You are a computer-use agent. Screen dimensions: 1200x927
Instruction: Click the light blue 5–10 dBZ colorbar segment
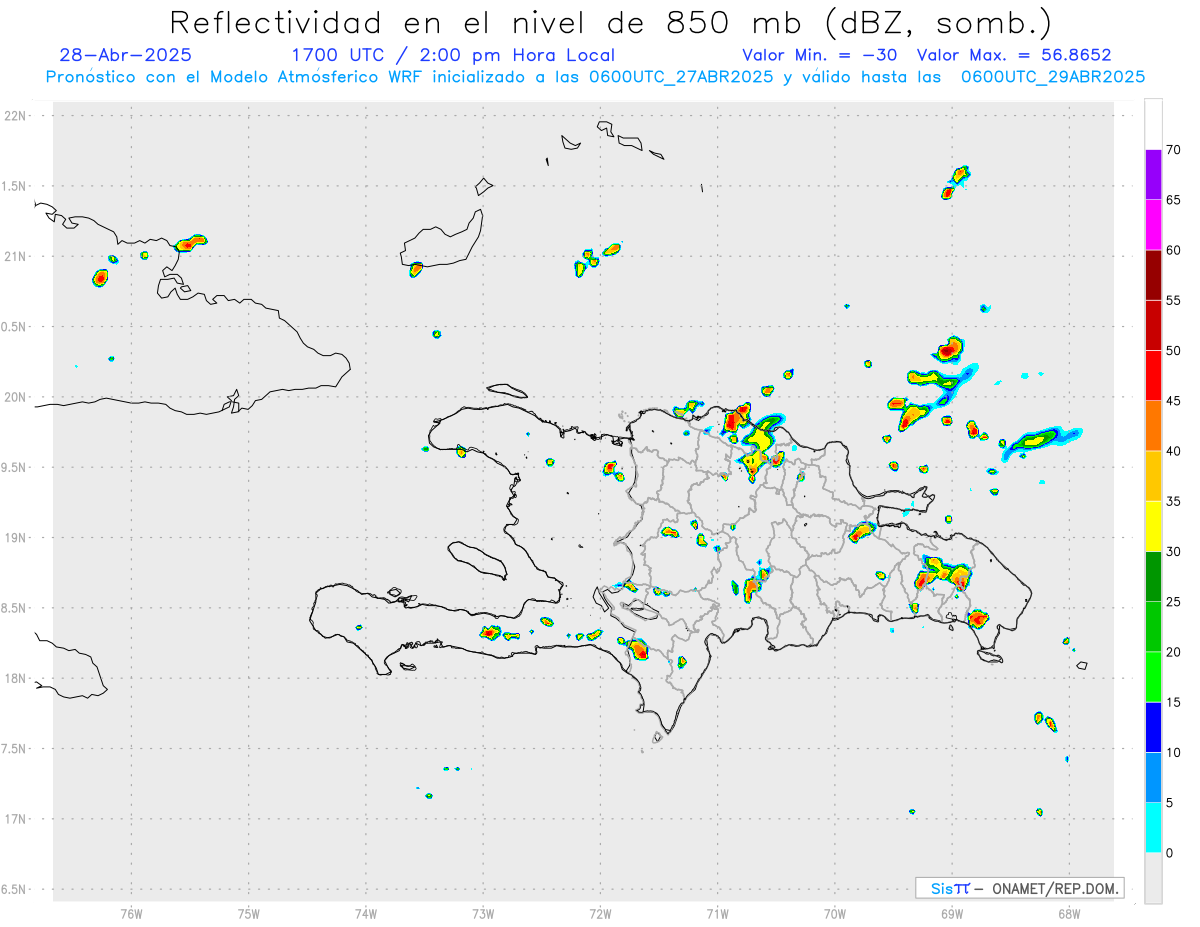[1153, 777]
